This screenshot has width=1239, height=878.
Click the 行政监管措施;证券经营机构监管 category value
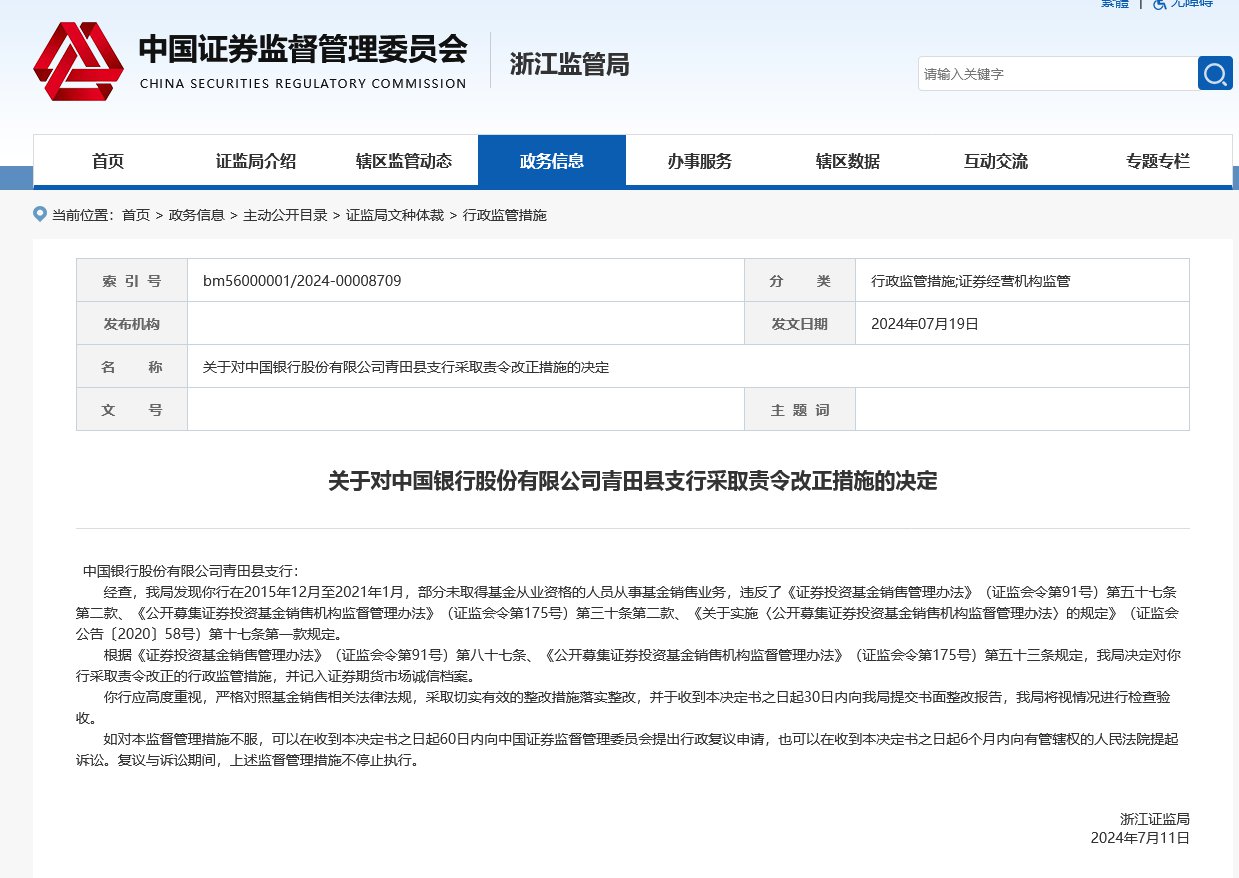click(x=971, y=281)
